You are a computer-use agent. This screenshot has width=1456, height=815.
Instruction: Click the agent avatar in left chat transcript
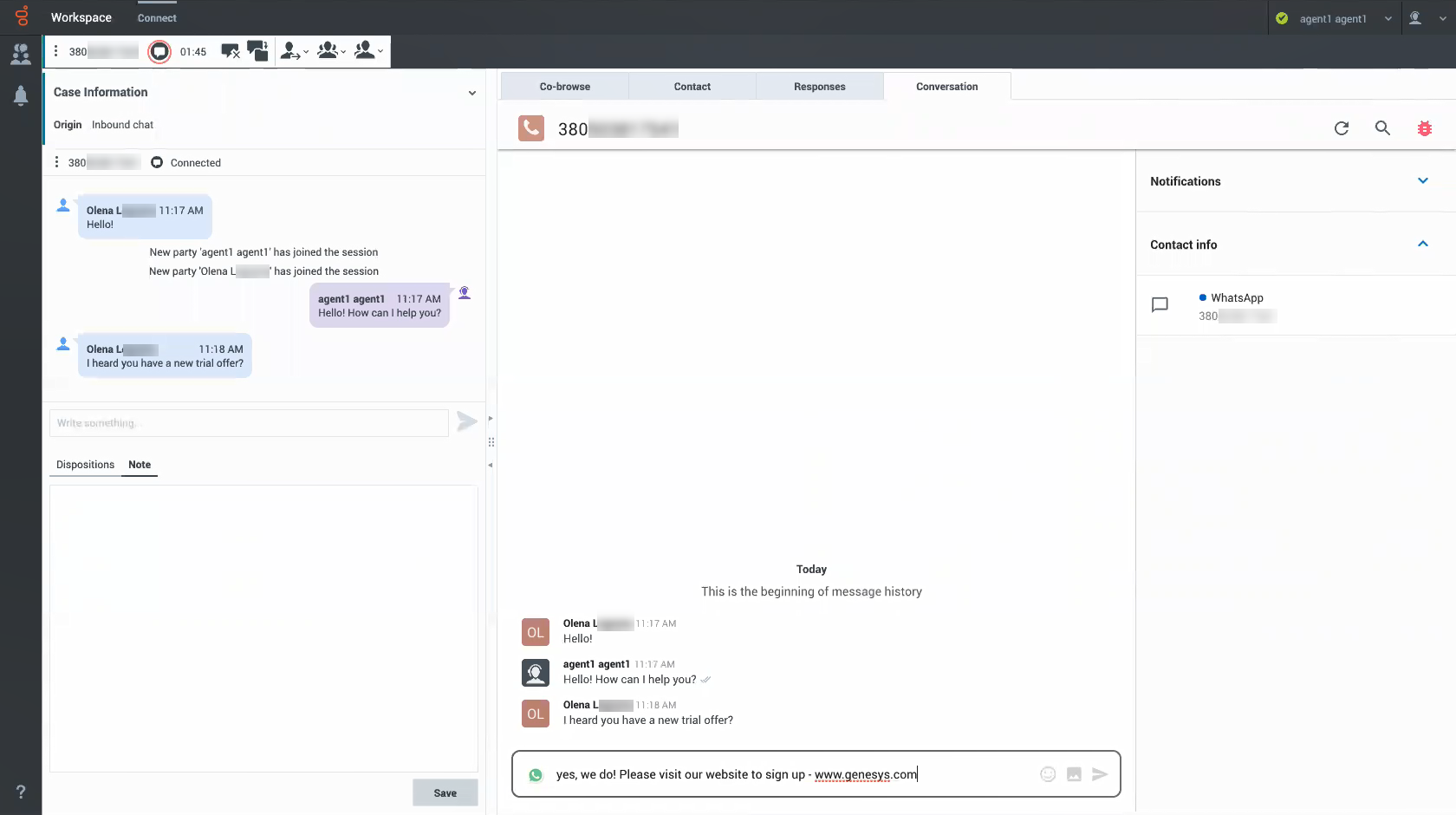tap(465, 293)
